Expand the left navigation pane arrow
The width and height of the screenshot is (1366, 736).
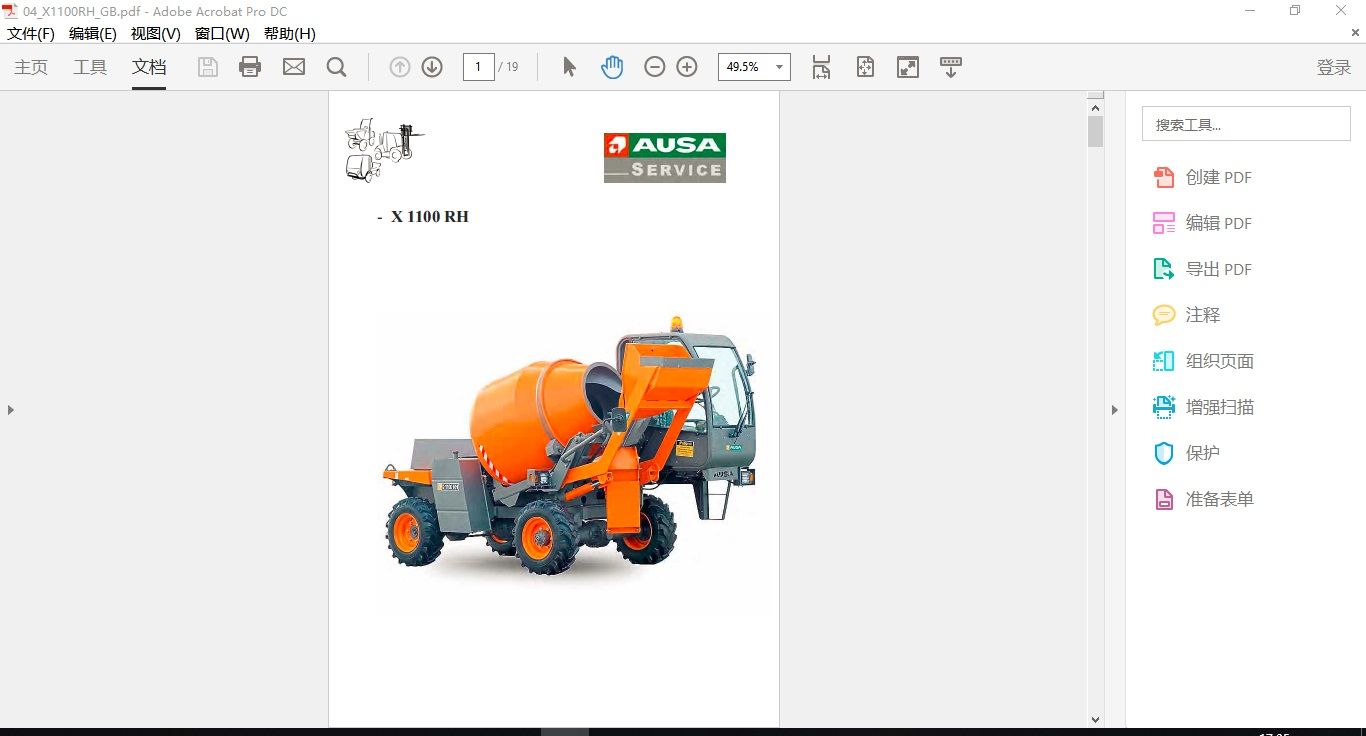[x=10, y=409]
